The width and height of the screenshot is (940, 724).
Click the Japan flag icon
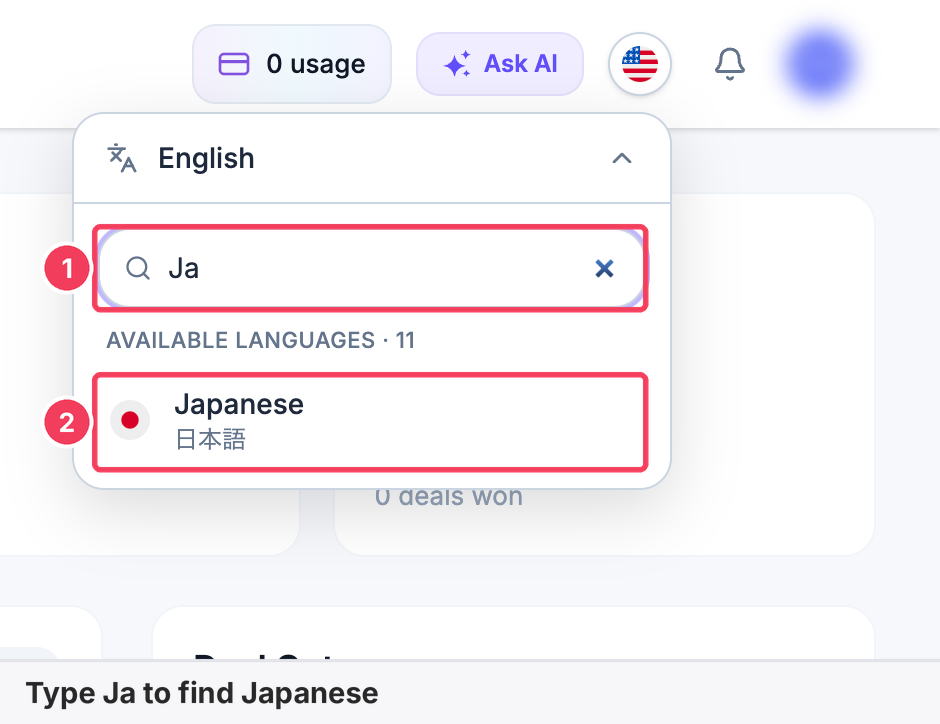[130, 420]
